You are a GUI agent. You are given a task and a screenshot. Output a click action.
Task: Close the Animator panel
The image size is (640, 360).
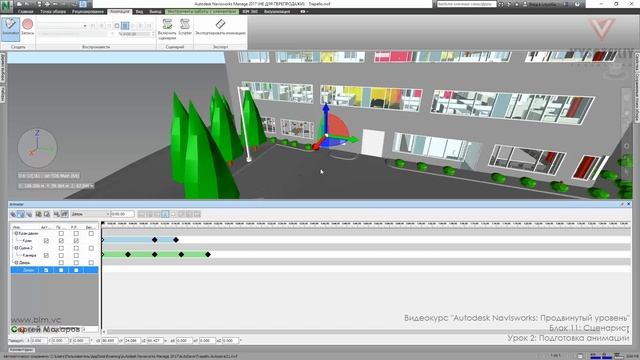pos(629,204)
